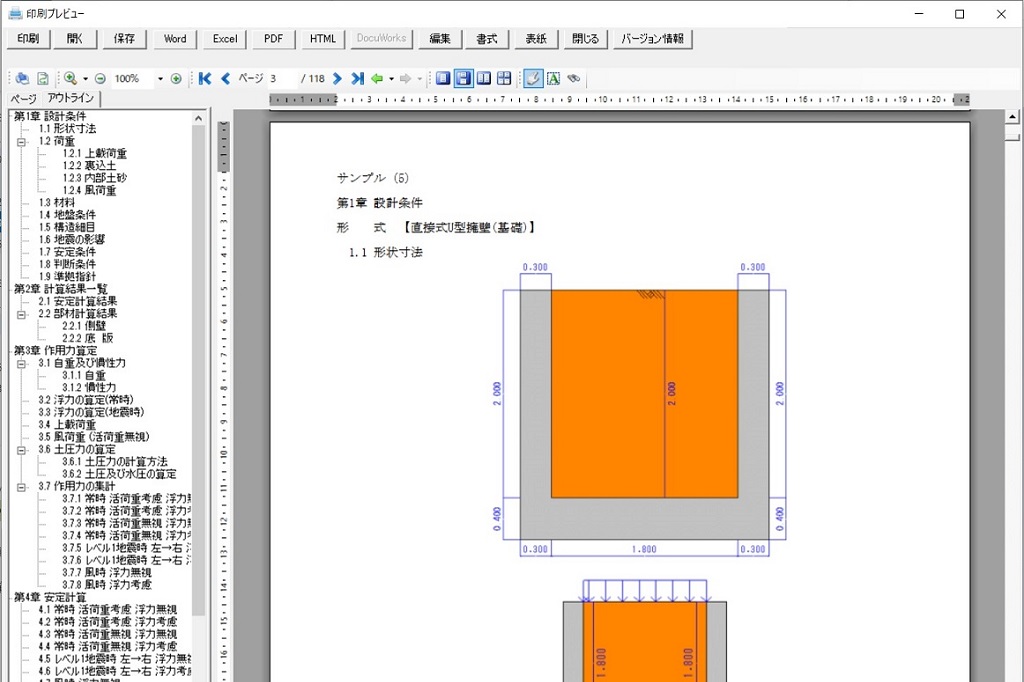
Task: Select two-page facing view mode
Action: (x=484, y=78)
